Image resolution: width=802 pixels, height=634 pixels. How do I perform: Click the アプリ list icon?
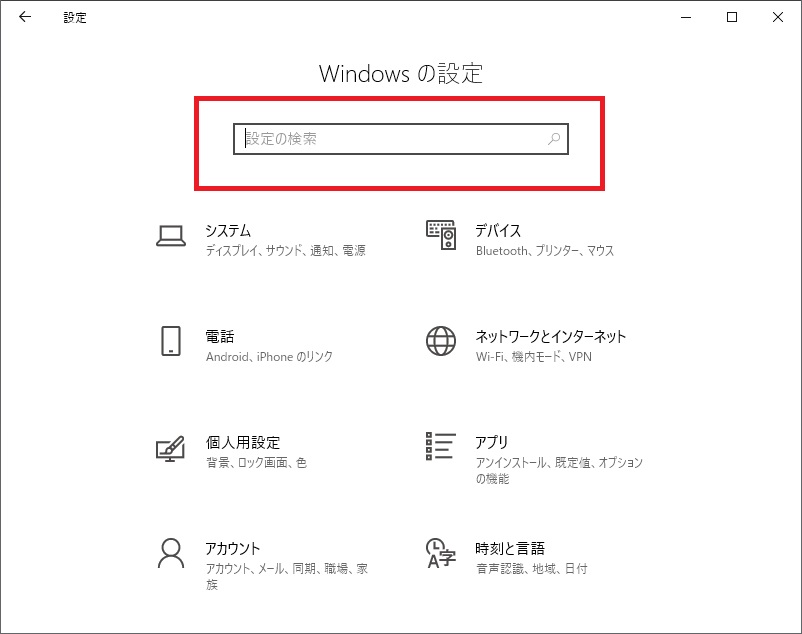pyautogui.click(x=441, y=446)
